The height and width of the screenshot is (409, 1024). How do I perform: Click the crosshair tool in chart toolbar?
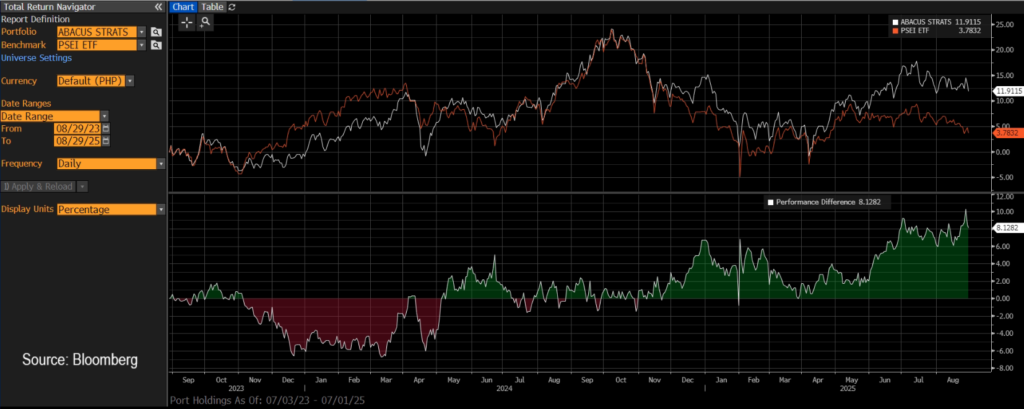187,22
